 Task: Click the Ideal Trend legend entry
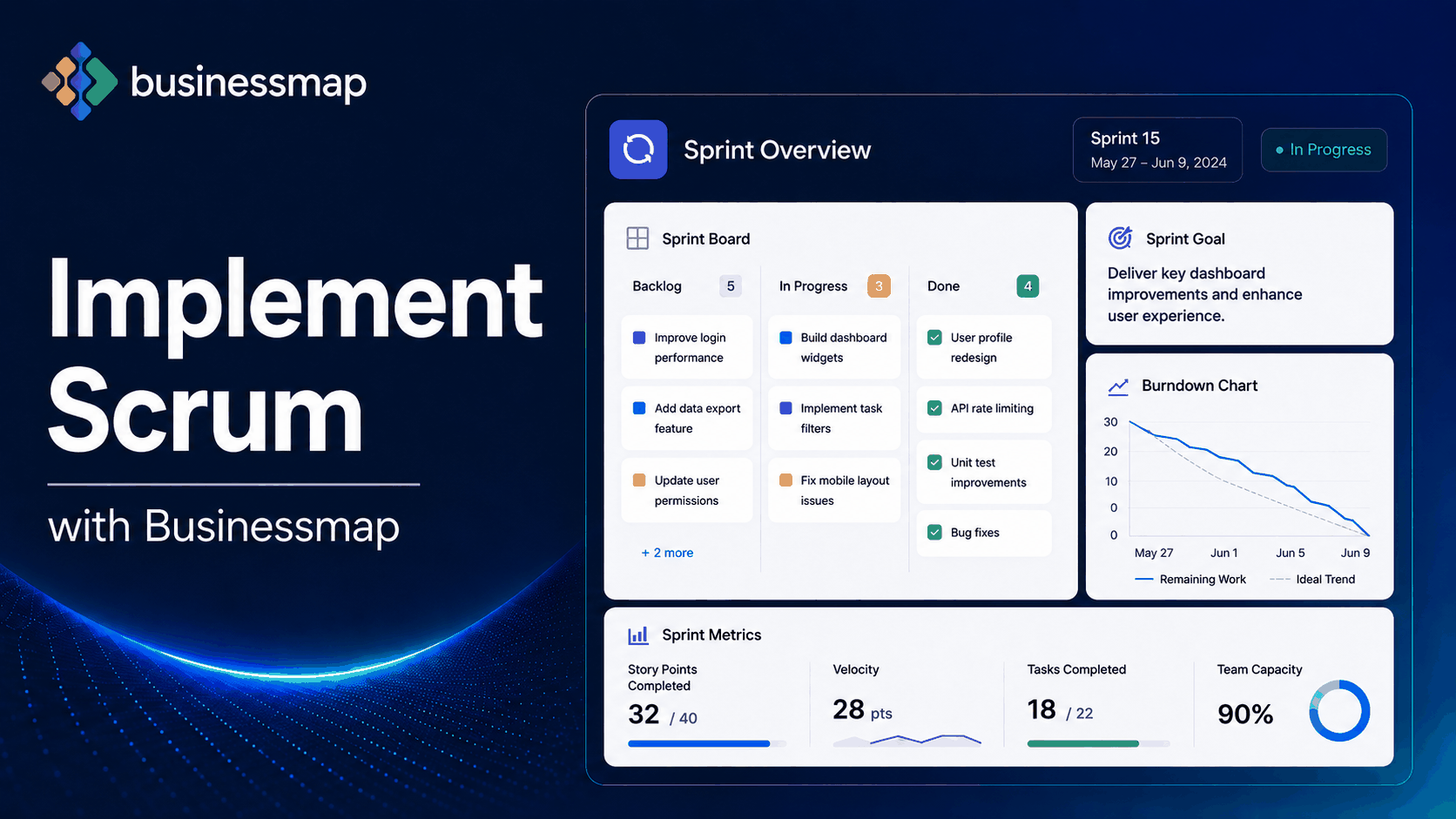(1312, 580)
